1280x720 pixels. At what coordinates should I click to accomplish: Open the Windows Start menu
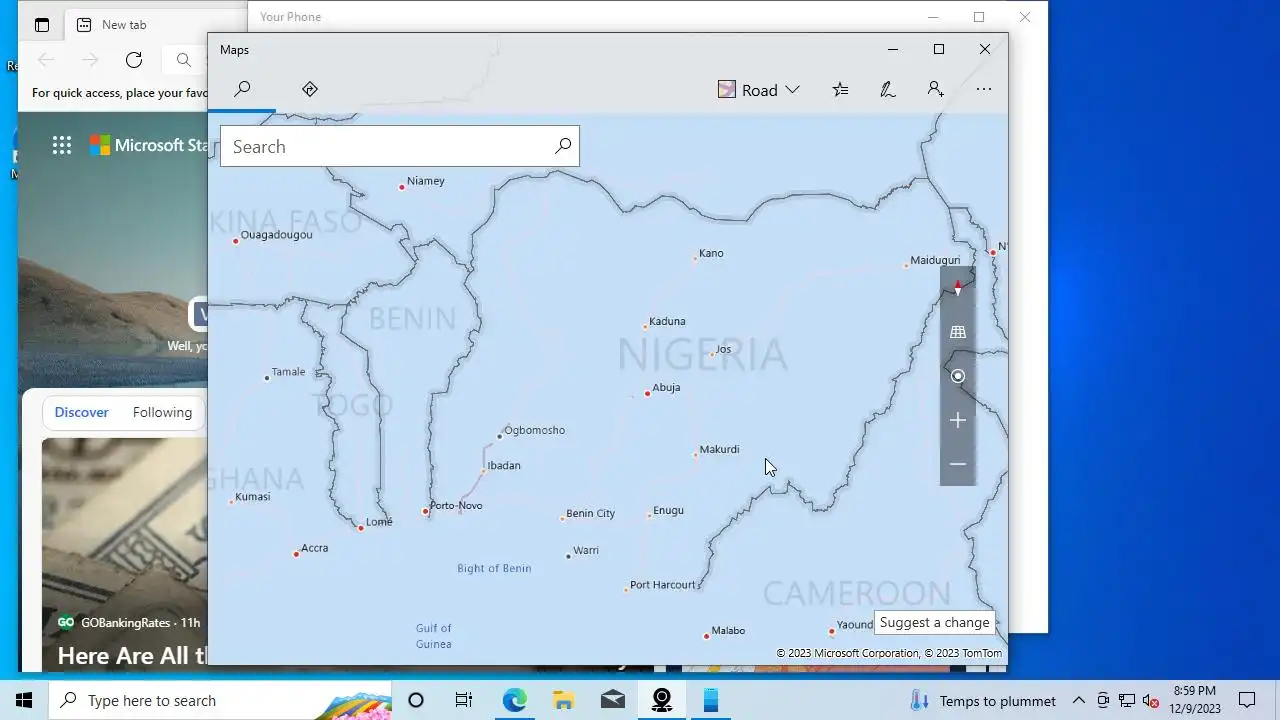point(24,700)
